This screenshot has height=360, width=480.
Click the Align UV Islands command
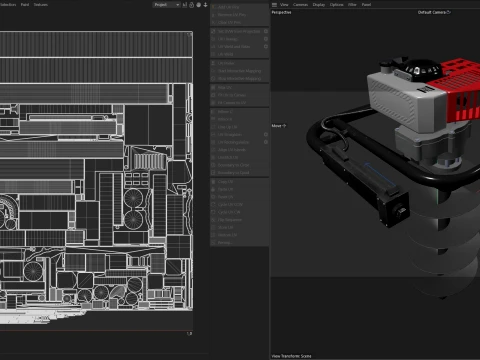239,150
